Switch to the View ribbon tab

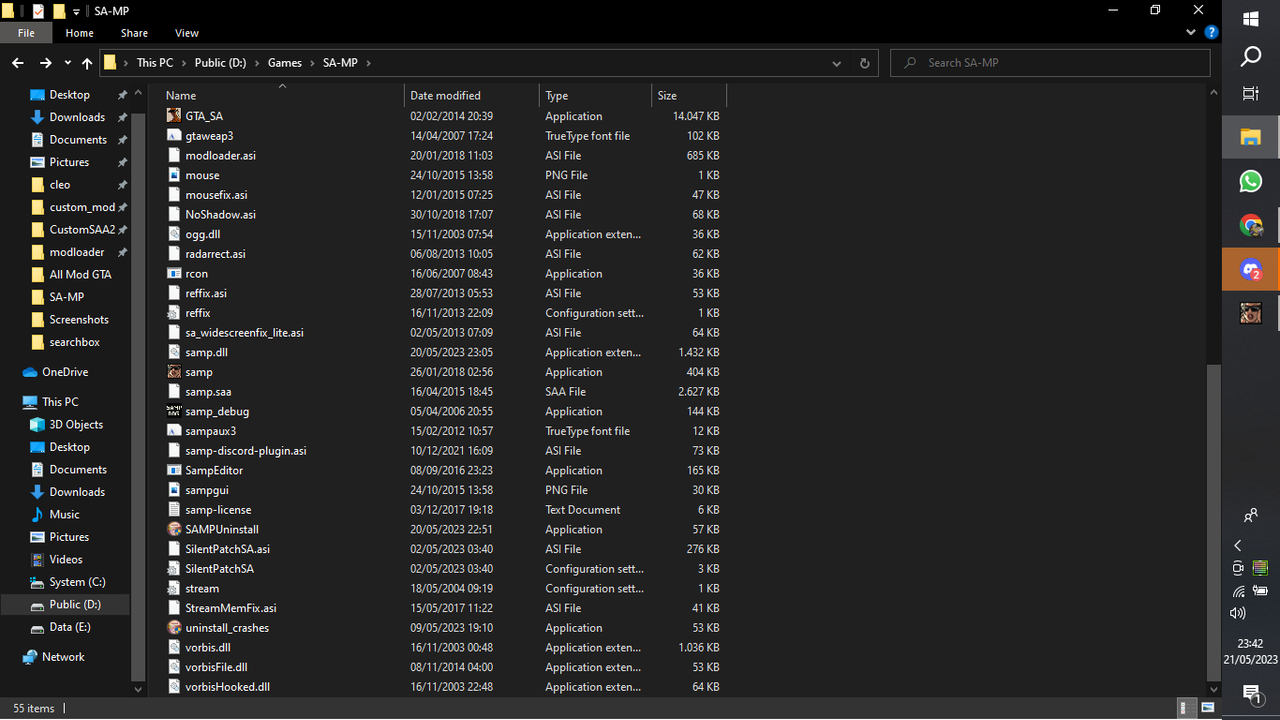coord(186,32)
